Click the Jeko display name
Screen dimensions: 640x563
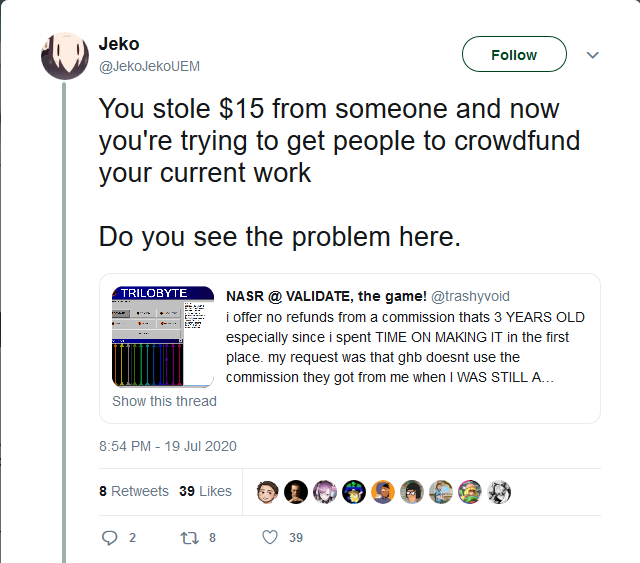pos(119,44)
